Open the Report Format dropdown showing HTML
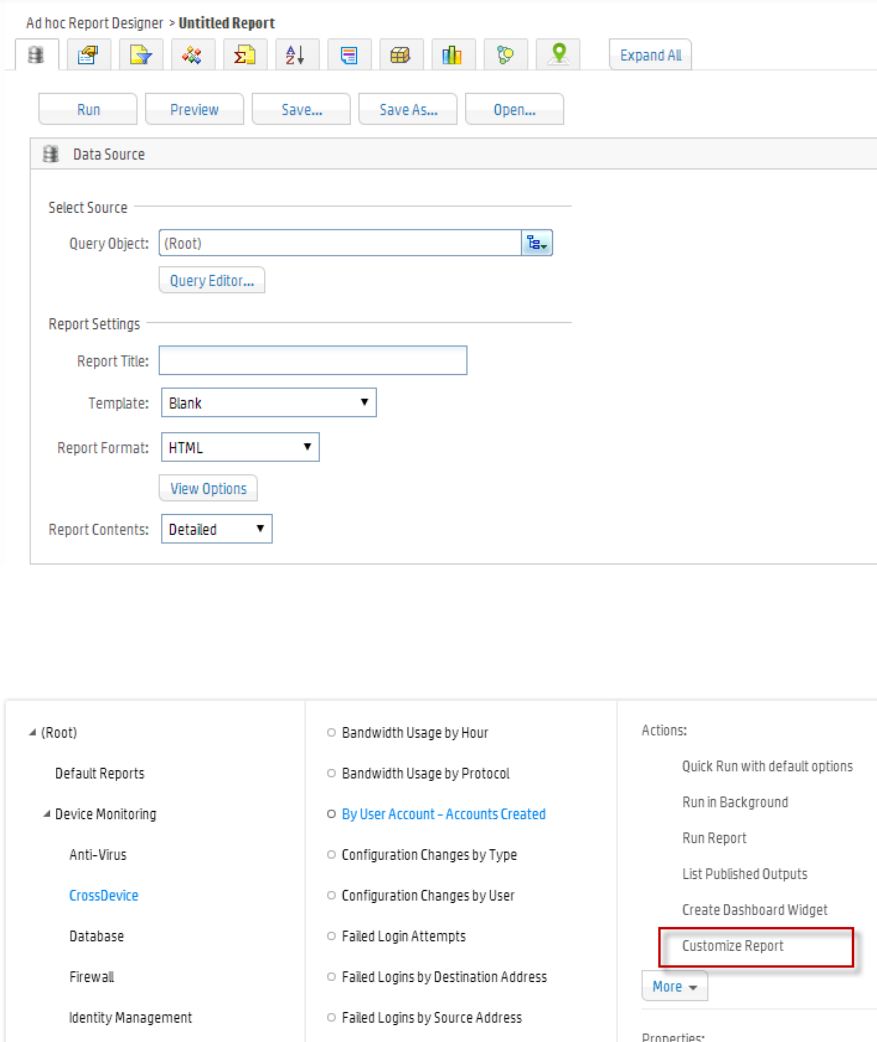The image size is (877, 1042). 240,448
